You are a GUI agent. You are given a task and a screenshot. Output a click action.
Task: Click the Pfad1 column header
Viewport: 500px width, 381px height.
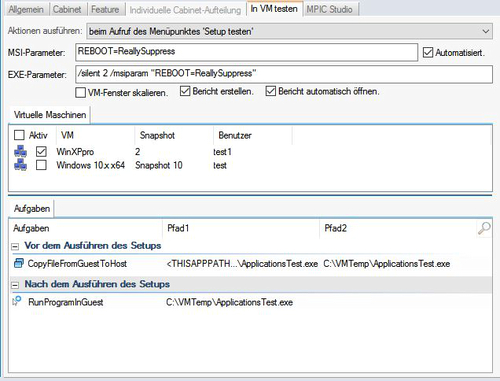point(241,228)
